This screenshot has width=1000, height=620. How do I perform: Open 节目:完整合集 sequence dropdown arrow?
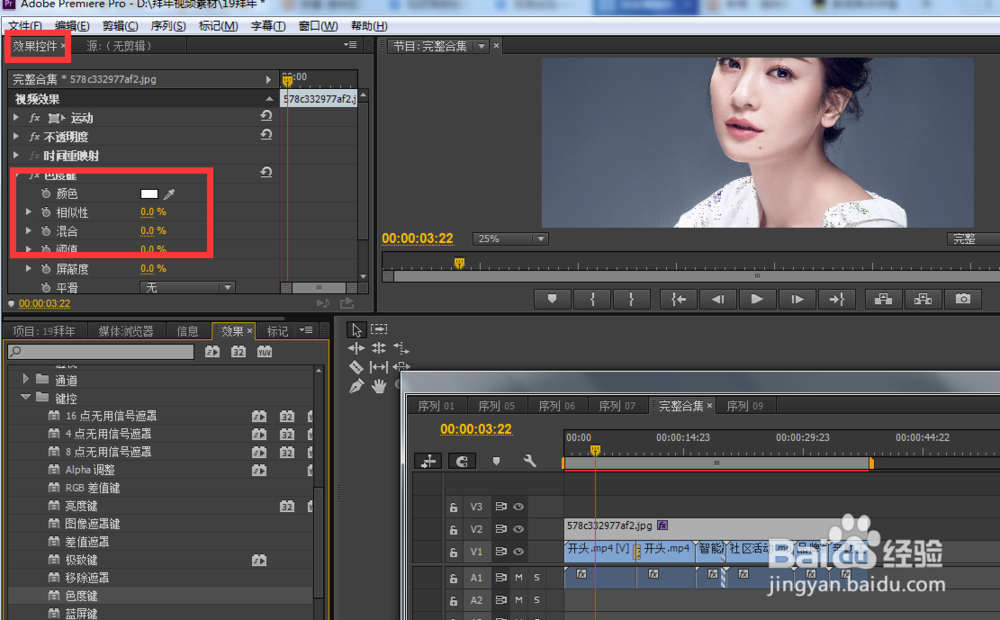(x=482, y=46)
